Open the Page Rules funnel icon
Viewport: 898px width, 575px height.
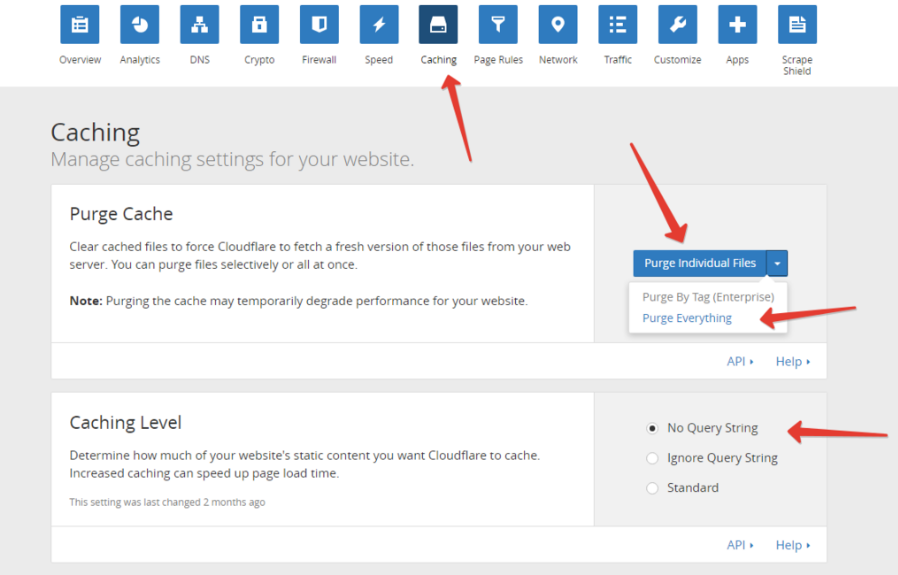click(498, 25)
